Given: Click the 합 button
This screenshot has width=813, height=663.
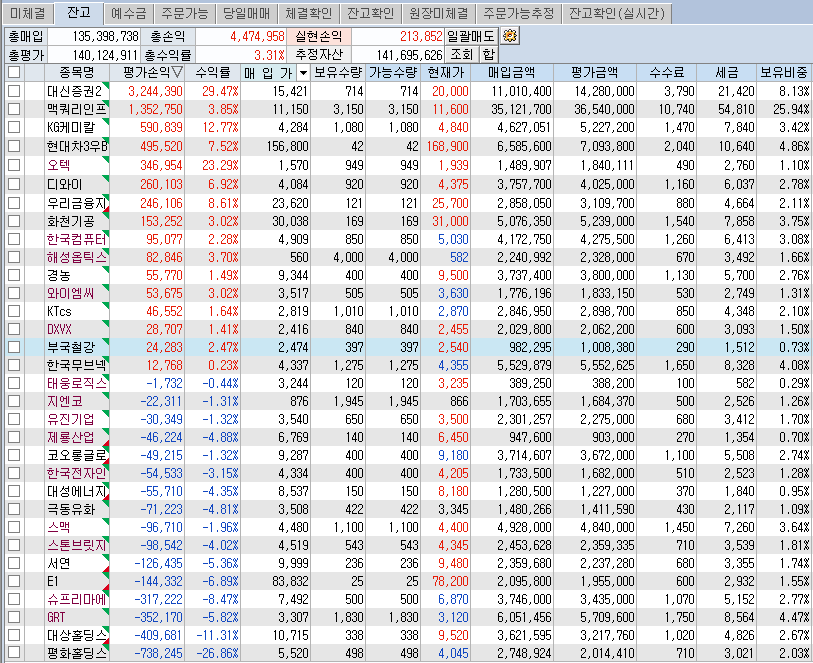Looking at the screenshot, I should click(x=488, y=54).
